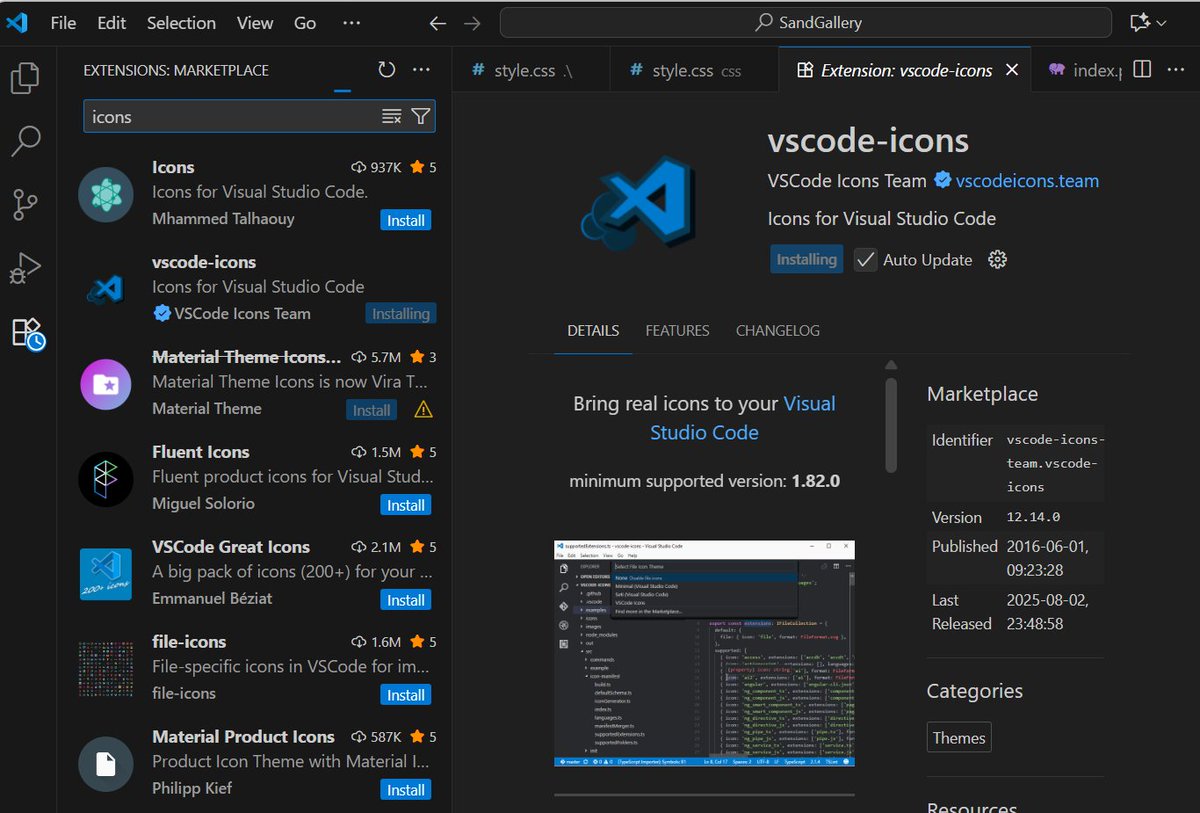Screen dimensions: 1200x813
Task: Open the Explorer view in activity bar
Action: [26, 78]
